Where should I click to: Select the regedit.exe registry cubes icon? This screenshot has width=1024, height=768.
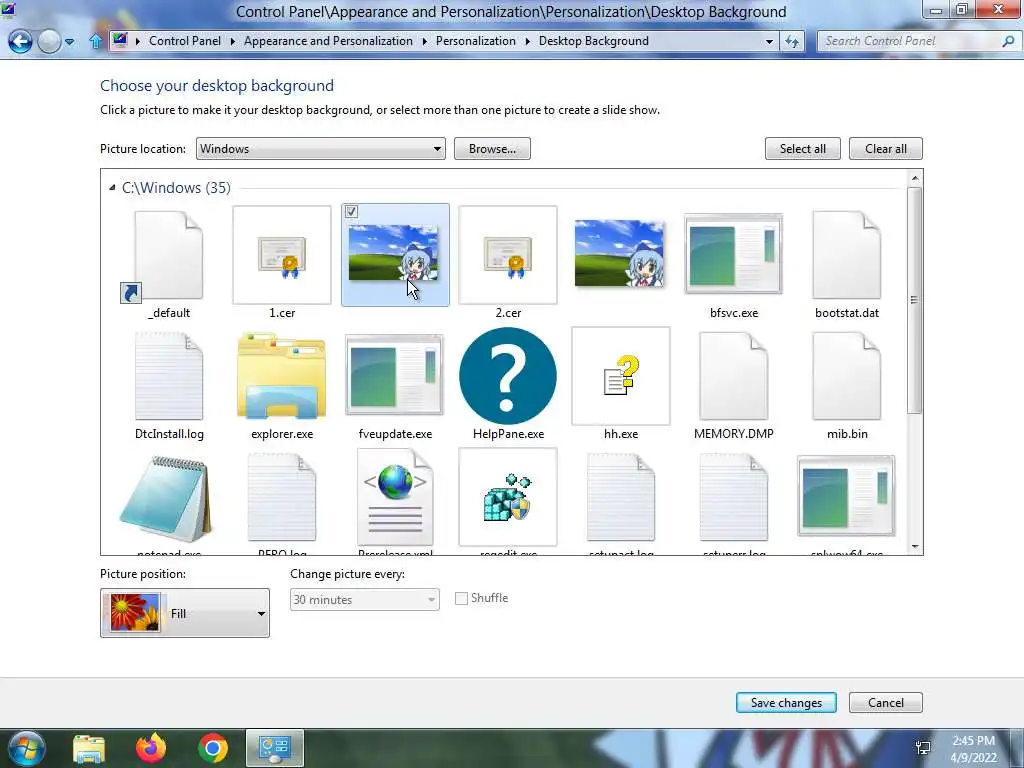(507, 497)
